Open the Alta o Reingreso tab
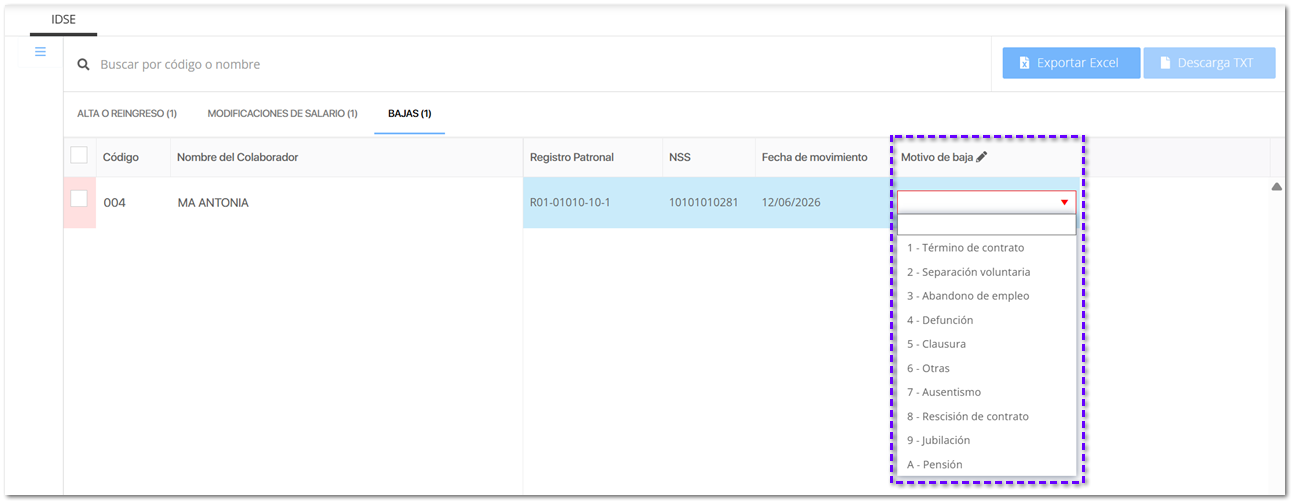Screen dimensions: 1294x504 (x=127, y=114)
